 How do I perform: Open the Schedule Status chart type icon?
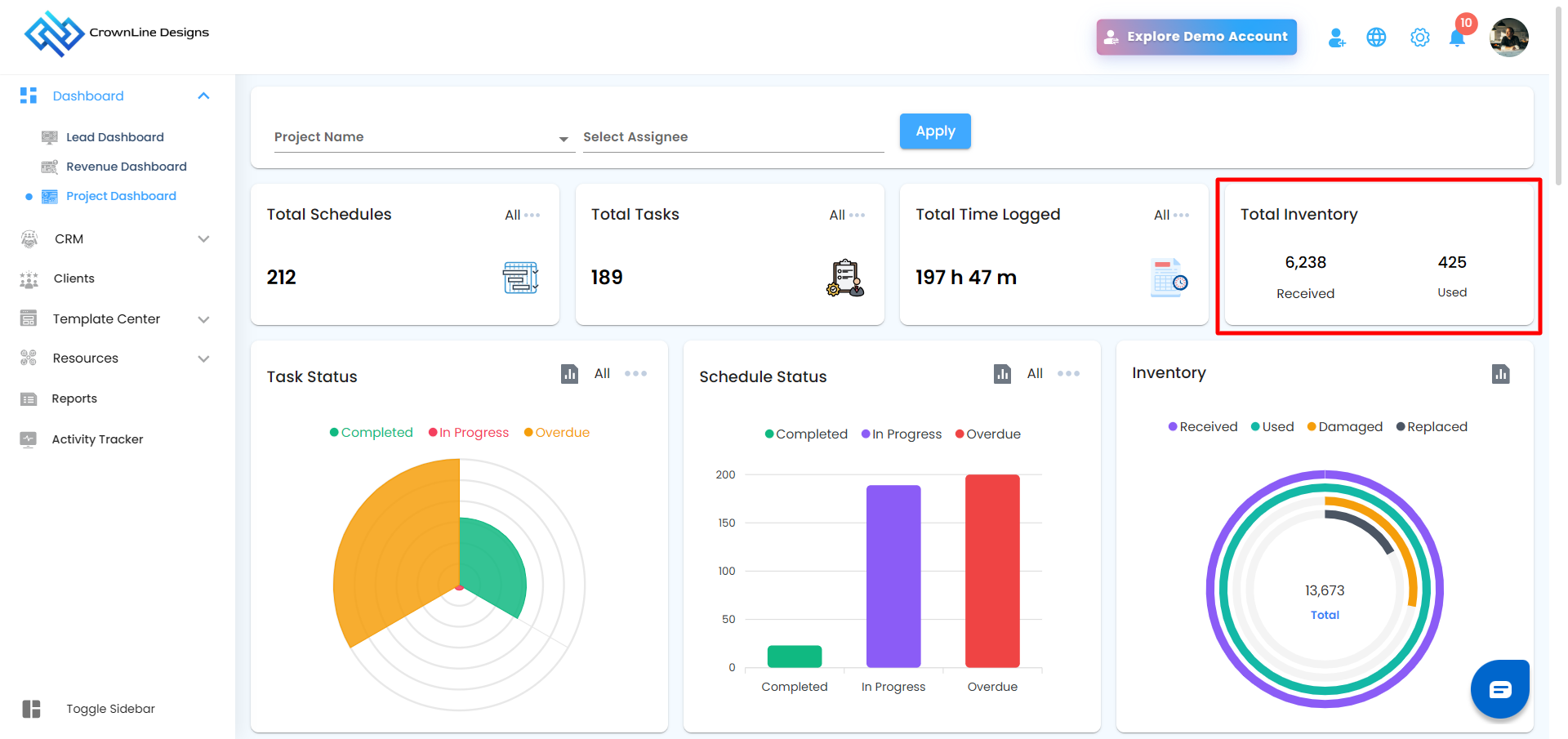pos(1002,374)
